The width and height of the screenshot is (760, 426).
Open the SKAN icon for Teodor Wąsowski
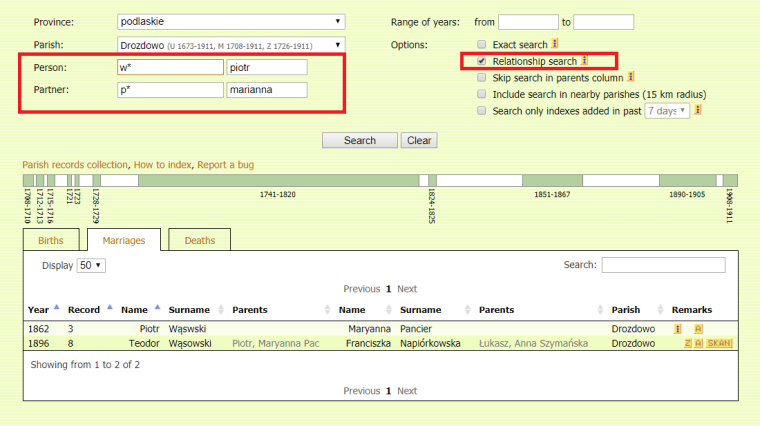tap(718, 343)
